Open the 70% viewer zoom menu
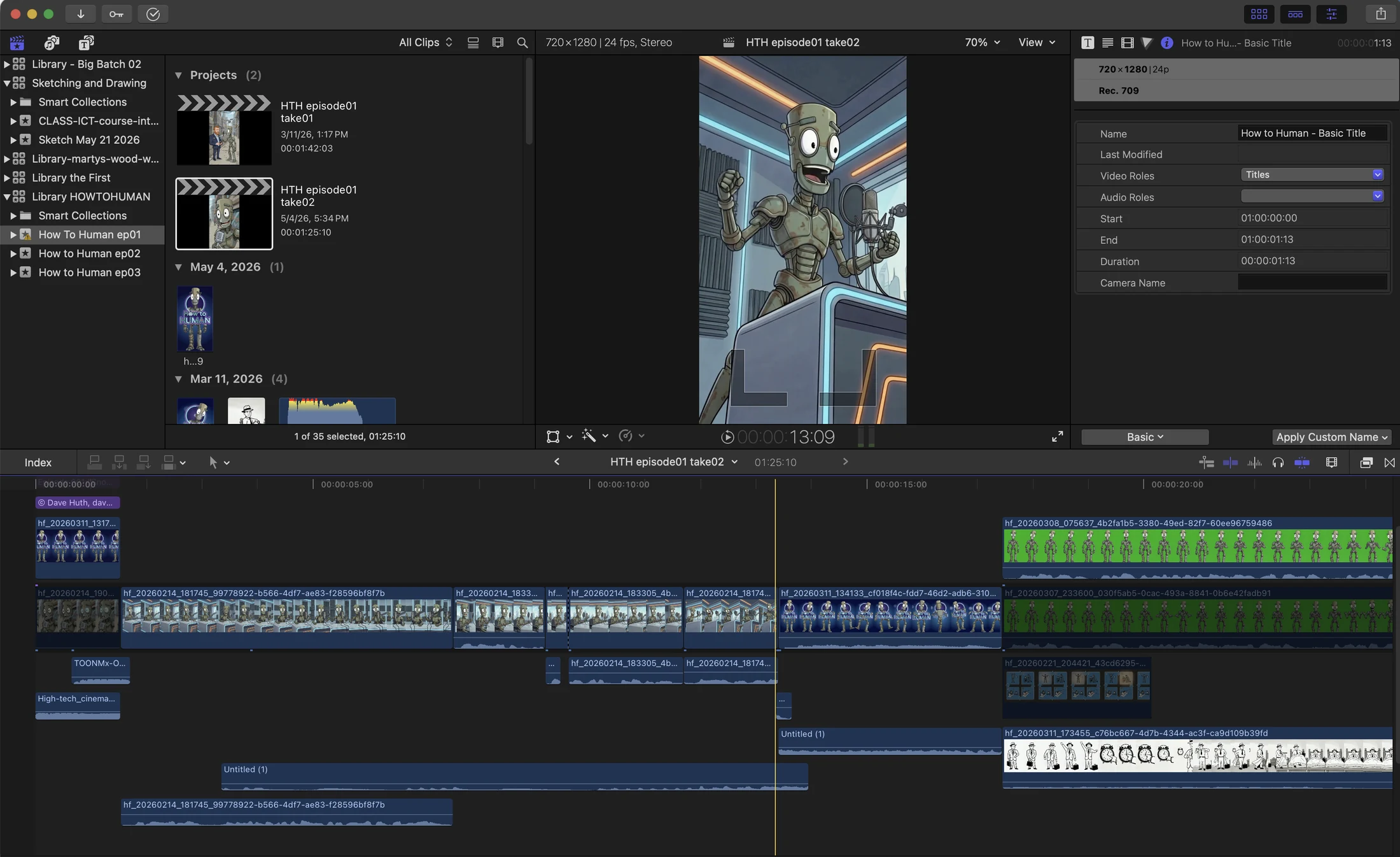 pyautogui.click(x=982, y=43)
